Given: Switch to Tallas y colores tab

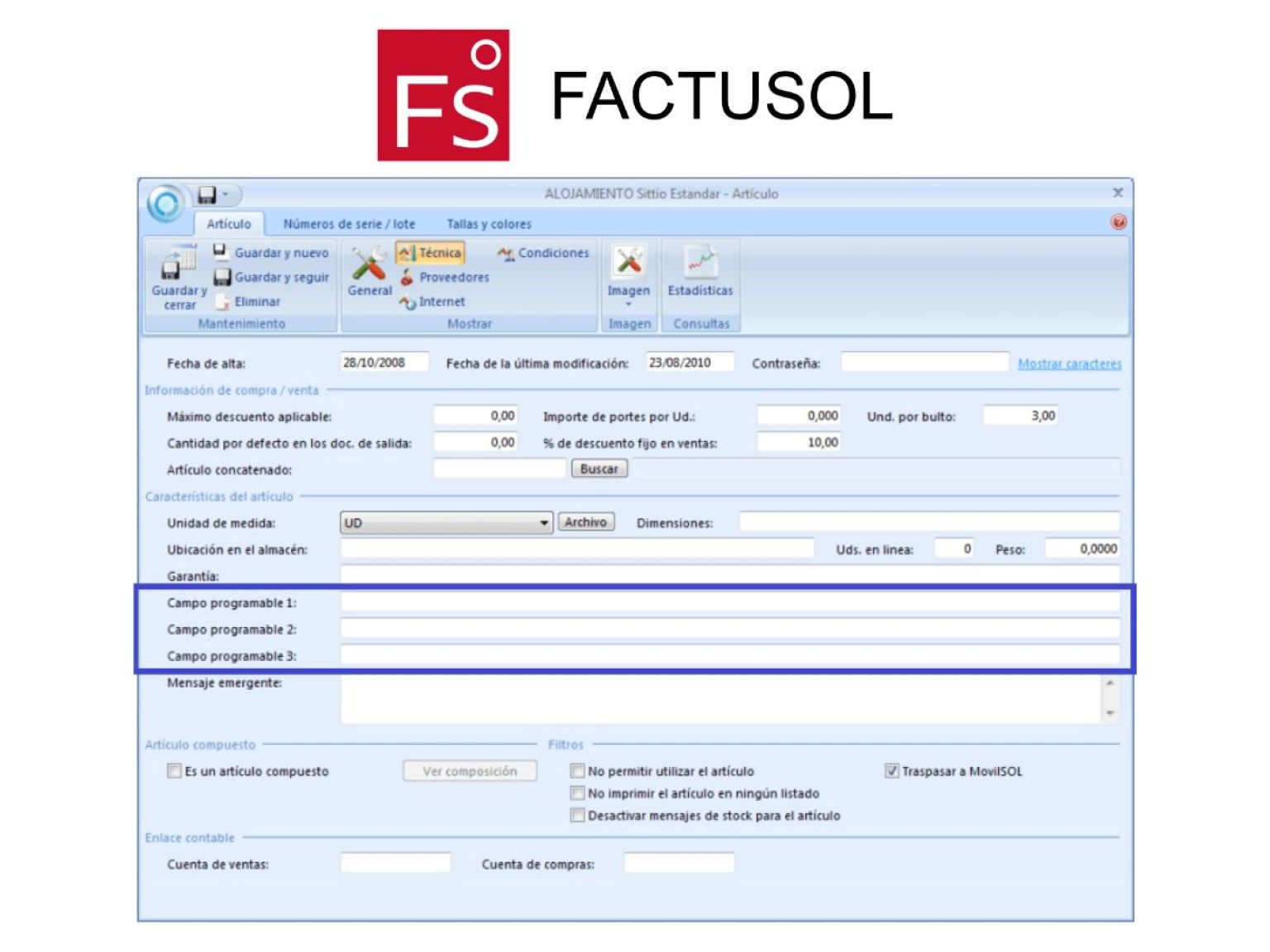Looking at the screenshot, I should coord(489,224).
